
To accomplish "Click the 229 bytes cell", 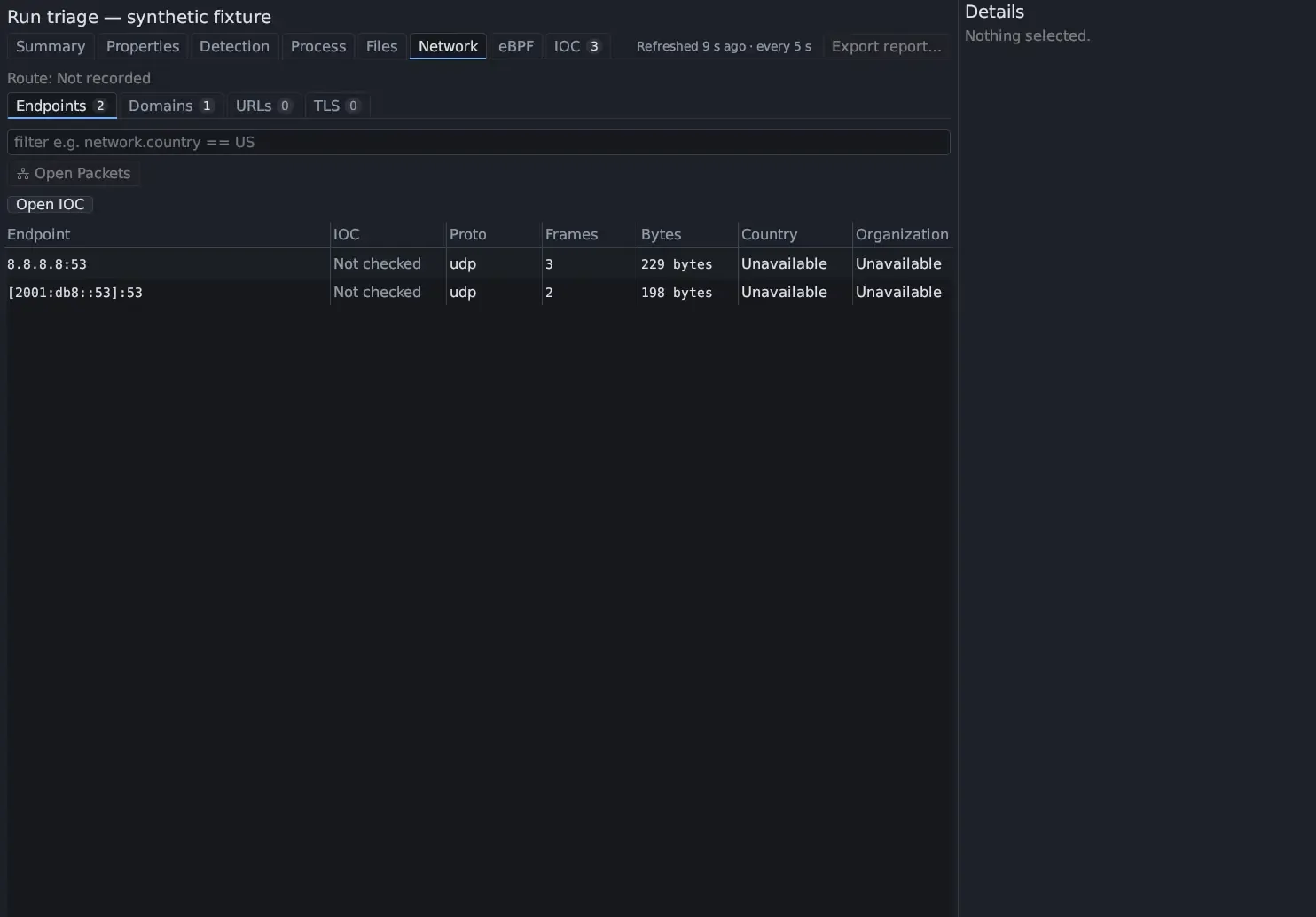I will 677,264.
